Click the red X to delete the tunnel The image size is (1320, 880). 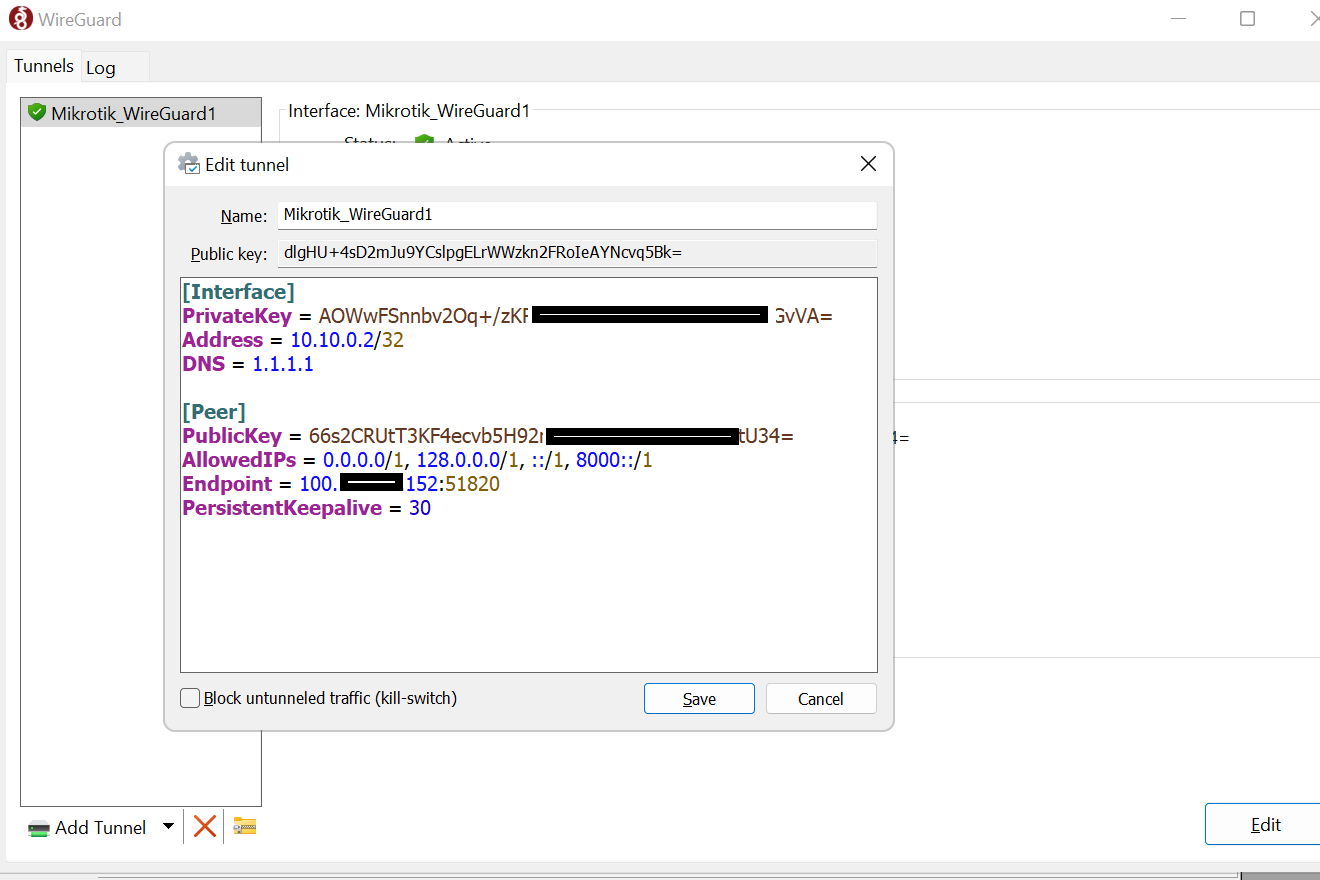point(204,826)
